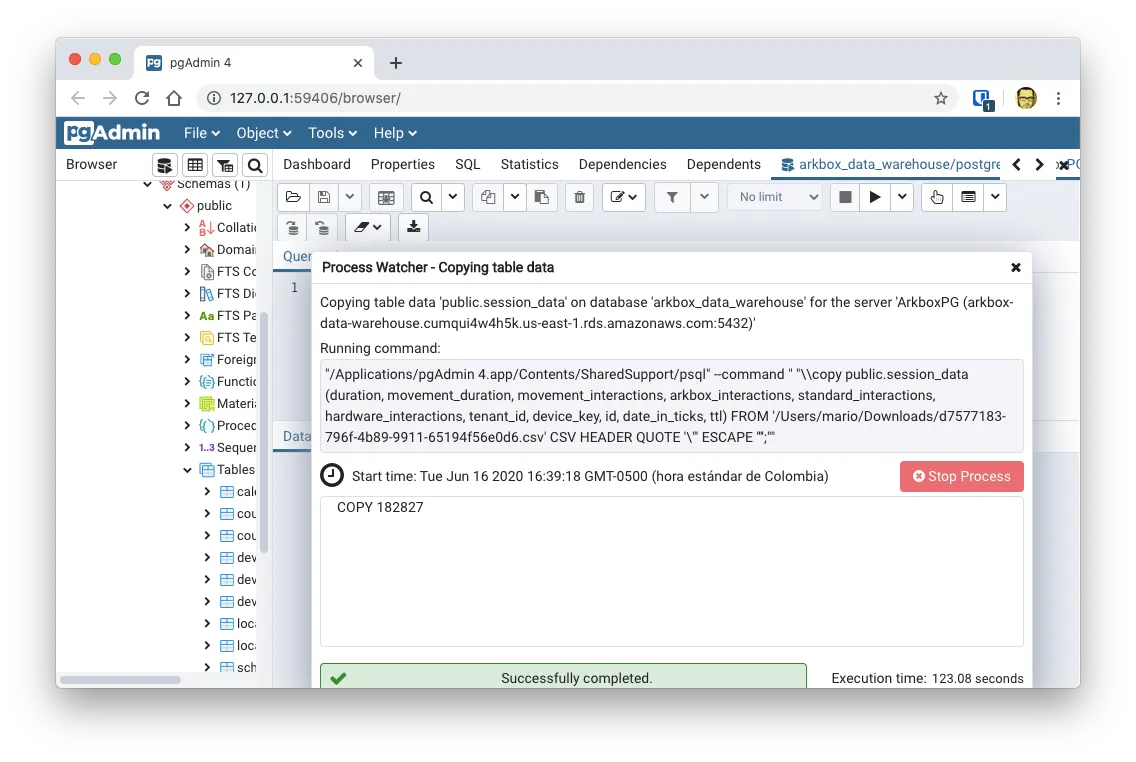Switch to the Dashboard tab
Viewport: 1136px width, 762px height.
coord(317,164)
